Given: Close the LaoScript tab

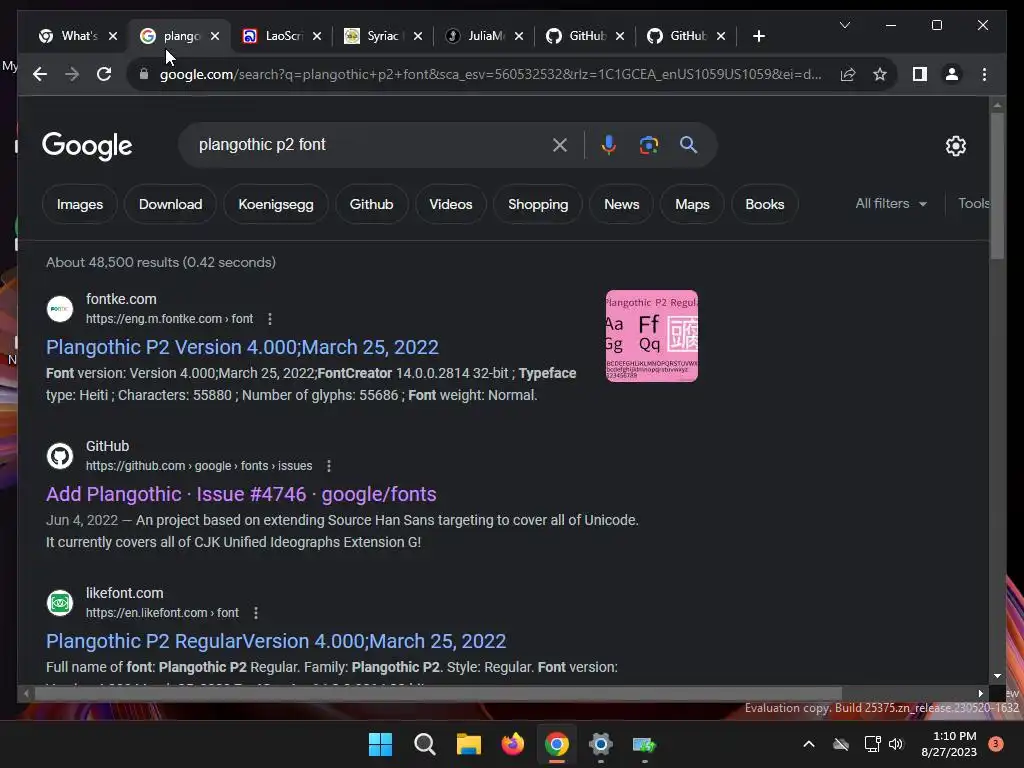Looking at the screenshot, I should (317, 36).
